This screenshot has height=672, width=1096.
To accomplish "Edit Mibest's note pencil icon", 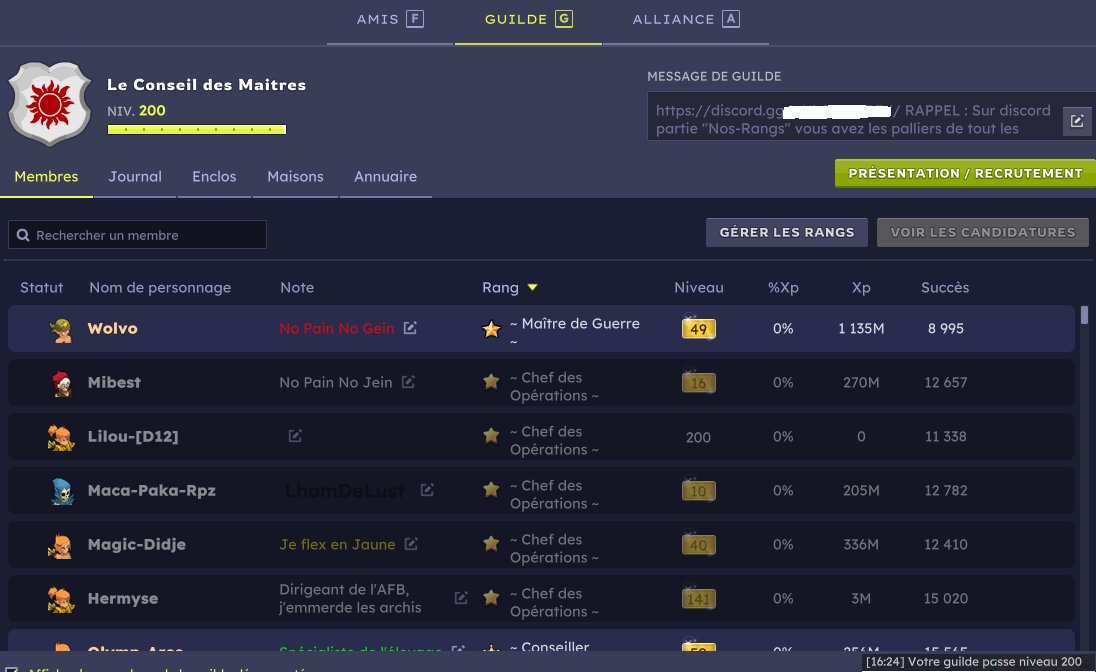I will point(408,382).
